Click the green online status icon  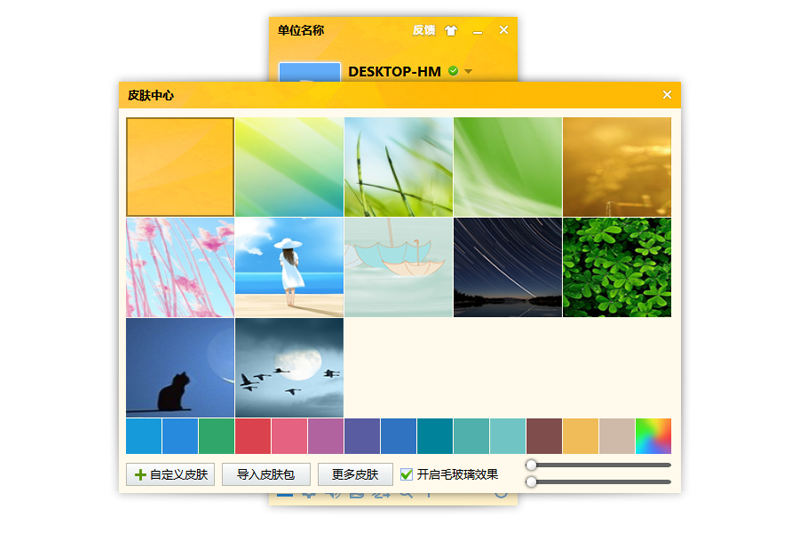pos(453,71)
